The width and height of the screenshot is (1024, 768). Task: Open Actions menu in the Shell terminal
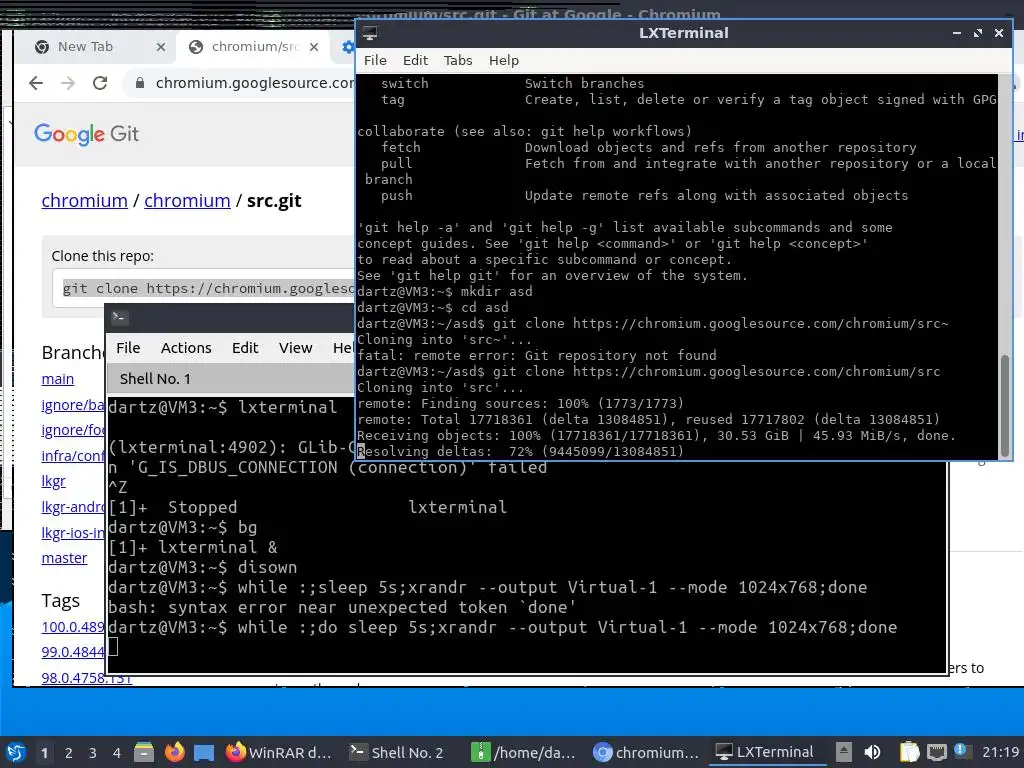186,348
